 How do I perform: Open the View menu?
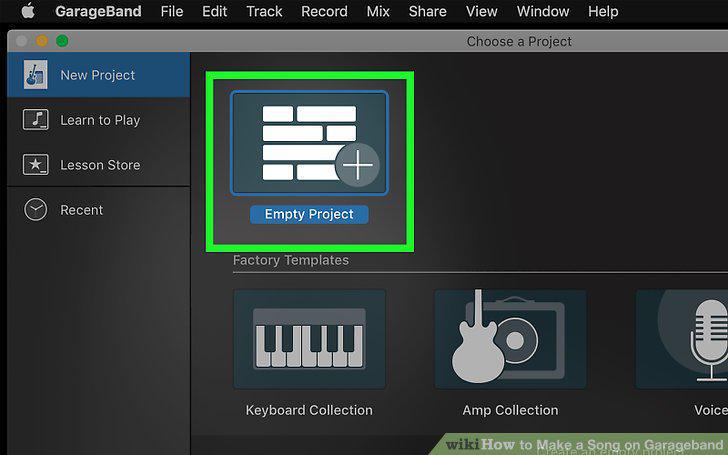[x=481, y=11]
